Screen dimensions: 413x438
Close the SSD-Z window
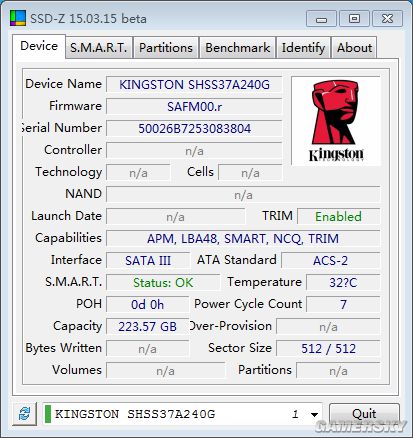coord(387,18)
